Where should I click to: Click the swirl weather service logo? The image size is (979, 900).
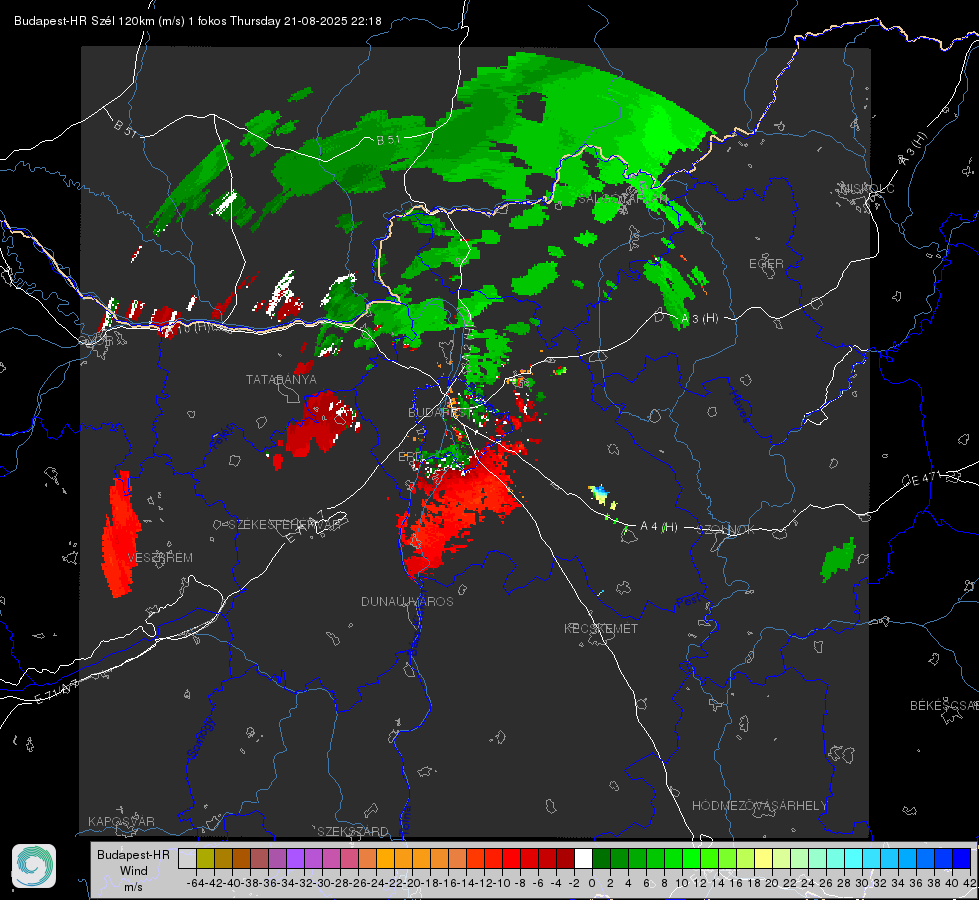tap(34, 866)
